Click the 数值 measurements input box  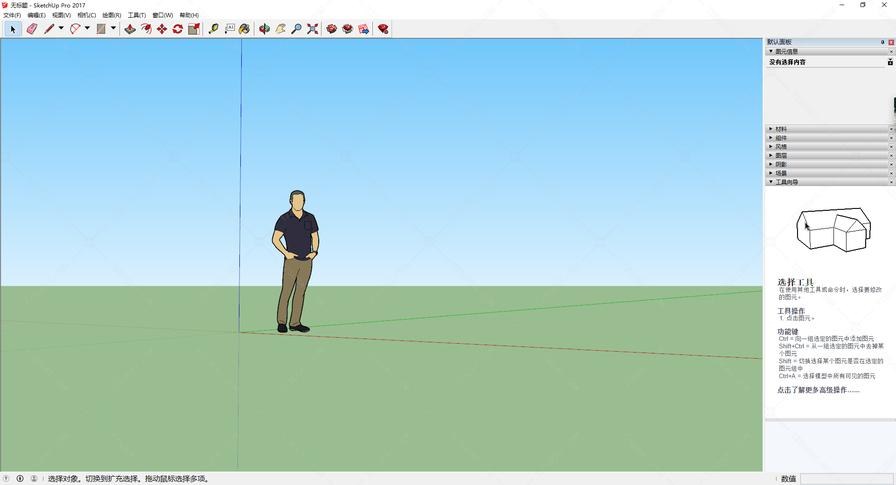click(846, 479)
